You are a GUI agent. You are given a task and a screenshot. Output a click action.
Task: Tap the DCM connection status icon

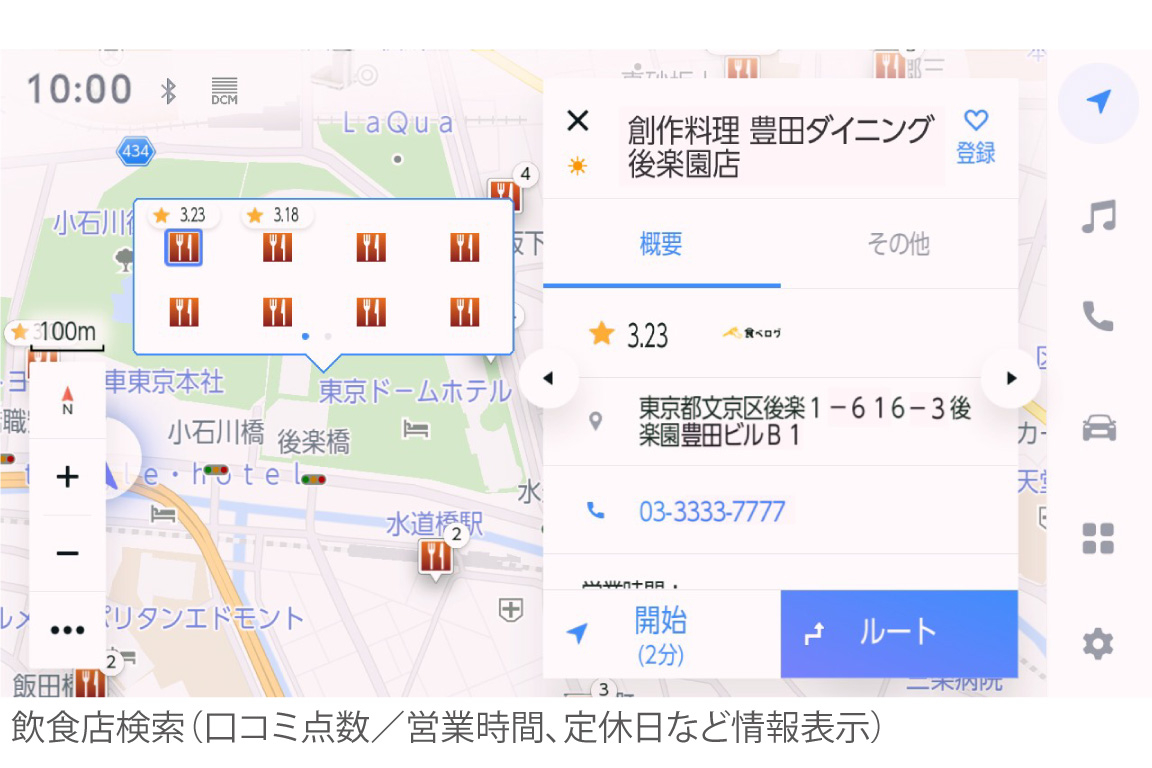pos(224,91)
